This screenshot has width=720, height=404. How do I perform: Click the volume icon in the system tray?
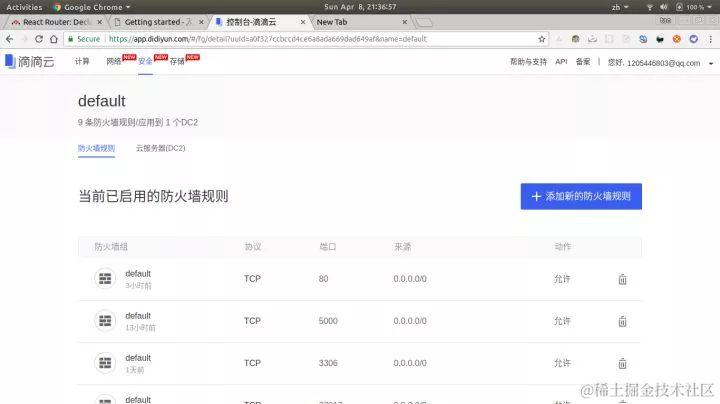pos(664,7)
